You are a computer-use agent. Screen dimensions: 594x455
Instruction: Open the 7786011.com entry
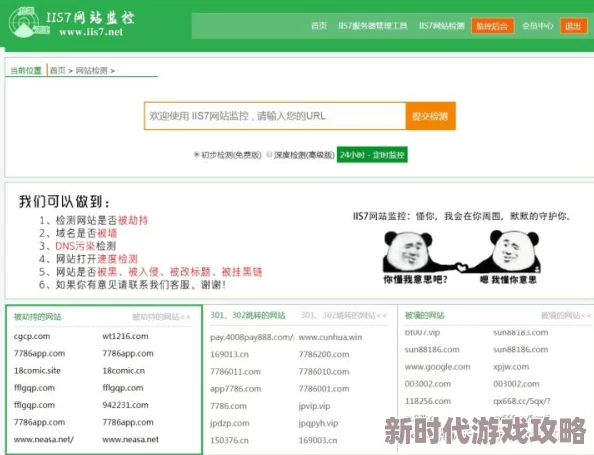coord(235,372)
